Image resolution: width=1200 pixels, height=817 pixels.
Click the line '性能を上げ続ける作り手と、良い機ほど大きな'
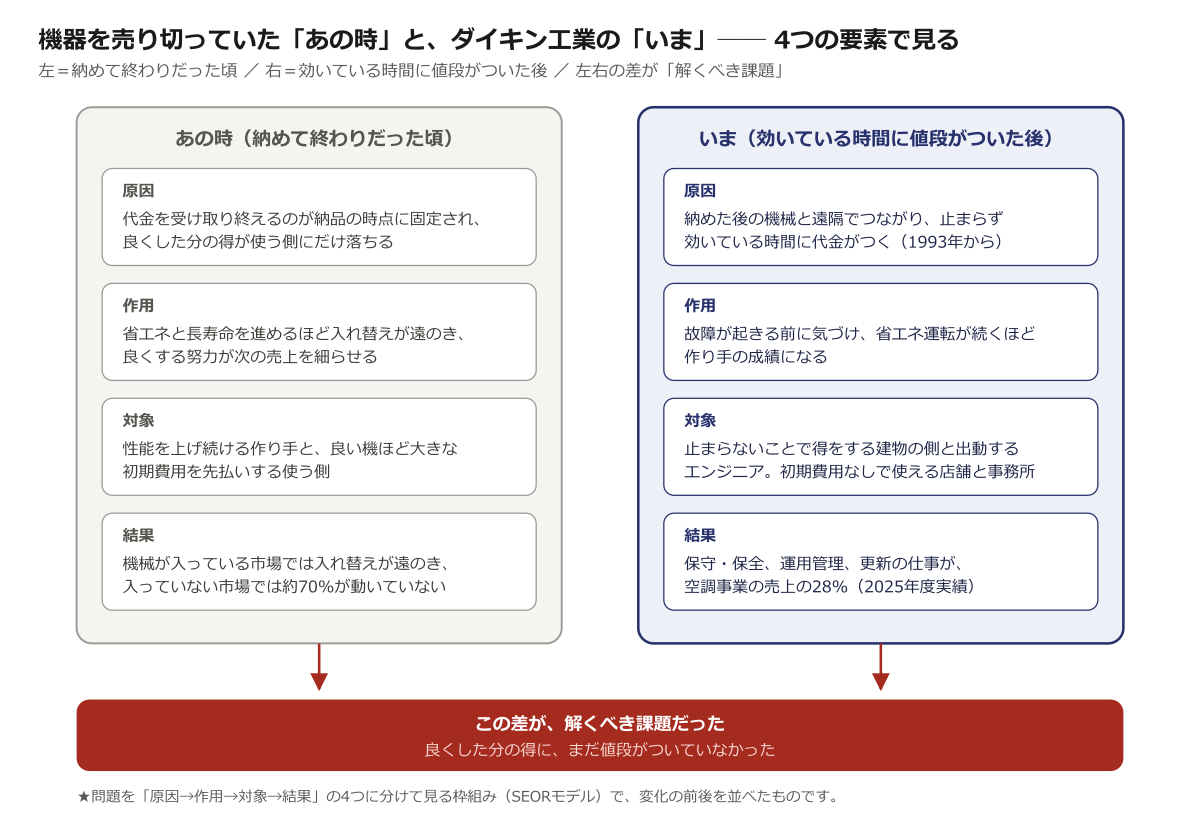point(290,447)
